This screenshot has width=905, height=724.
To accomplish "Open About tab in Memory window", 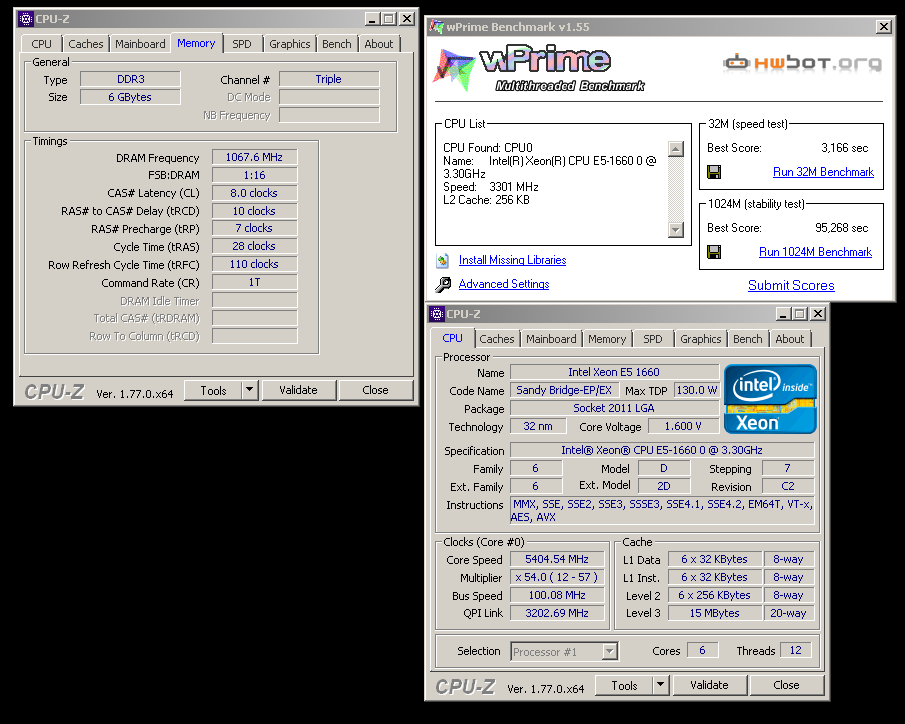I will click(379, 44).
